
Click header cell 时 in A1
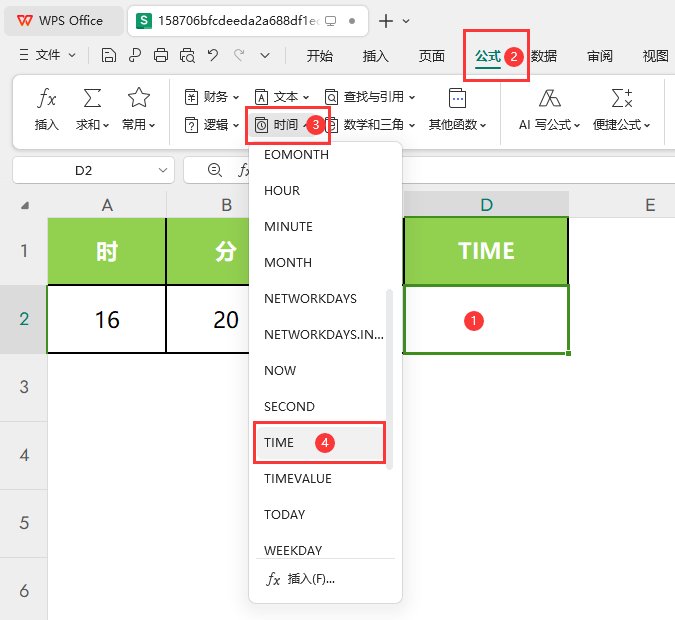(x=107, y=251)
